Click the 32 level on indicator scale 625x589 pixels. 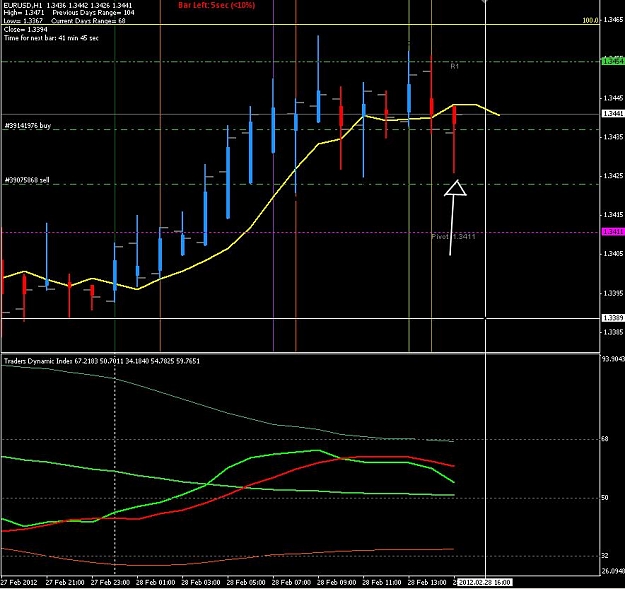tap(604, 556)
